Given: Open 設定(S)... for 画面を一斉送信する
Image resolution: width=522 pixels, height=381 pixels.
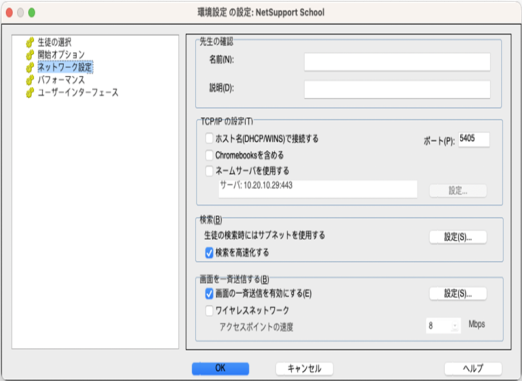Looking at the screenshot, I should coord(458,294).
